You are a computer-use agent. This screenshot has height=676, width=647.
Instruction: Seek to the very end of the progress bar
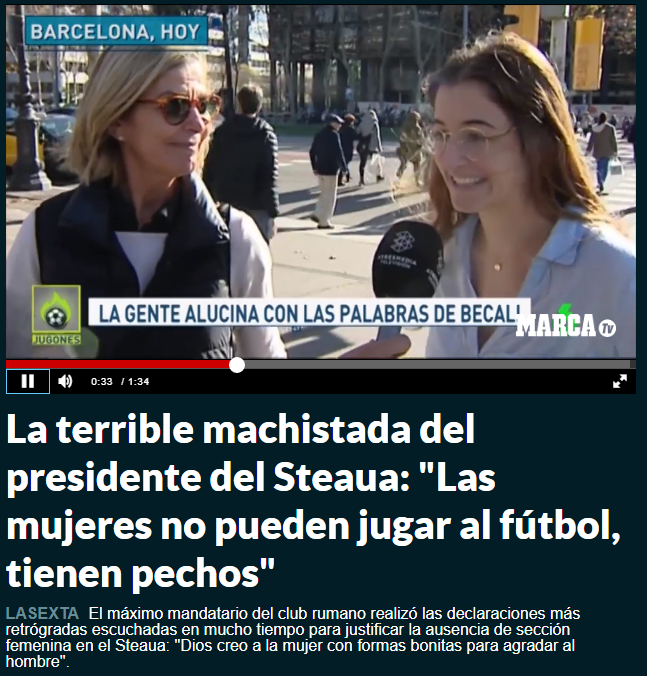633,365
